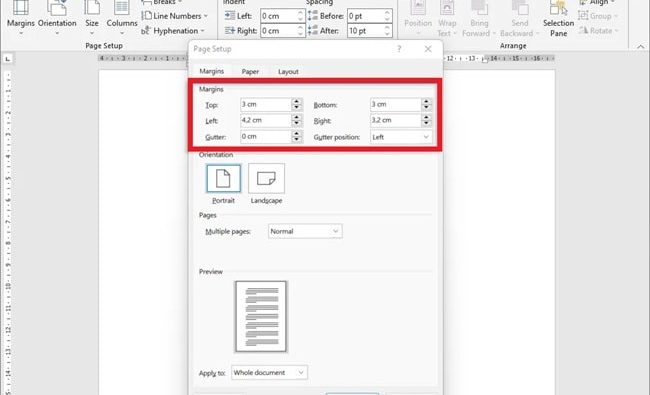Open the Rotate dropdown
Screen dimensions: 650x395
598,31
